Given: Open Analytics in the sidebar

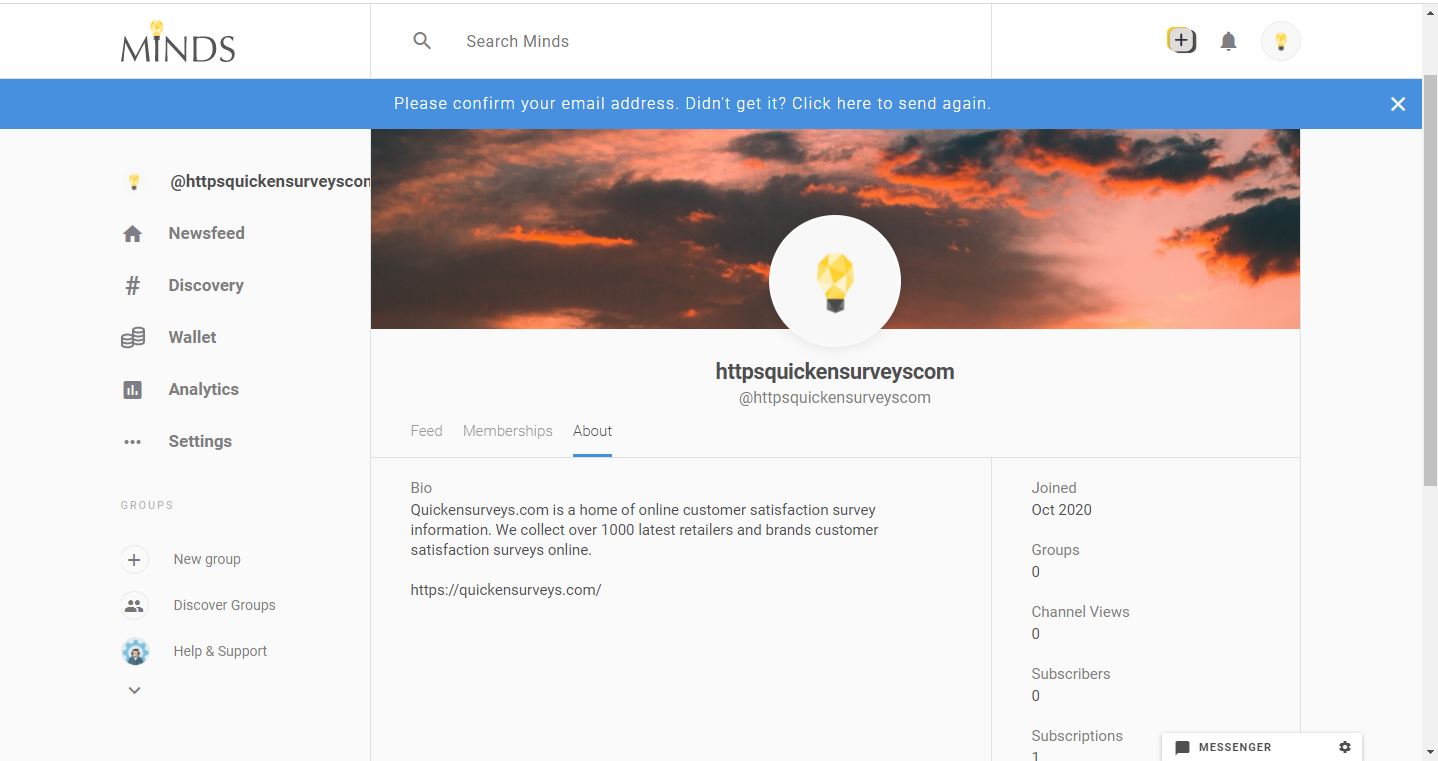Looking at the screenshot, I should pos(203,389).
